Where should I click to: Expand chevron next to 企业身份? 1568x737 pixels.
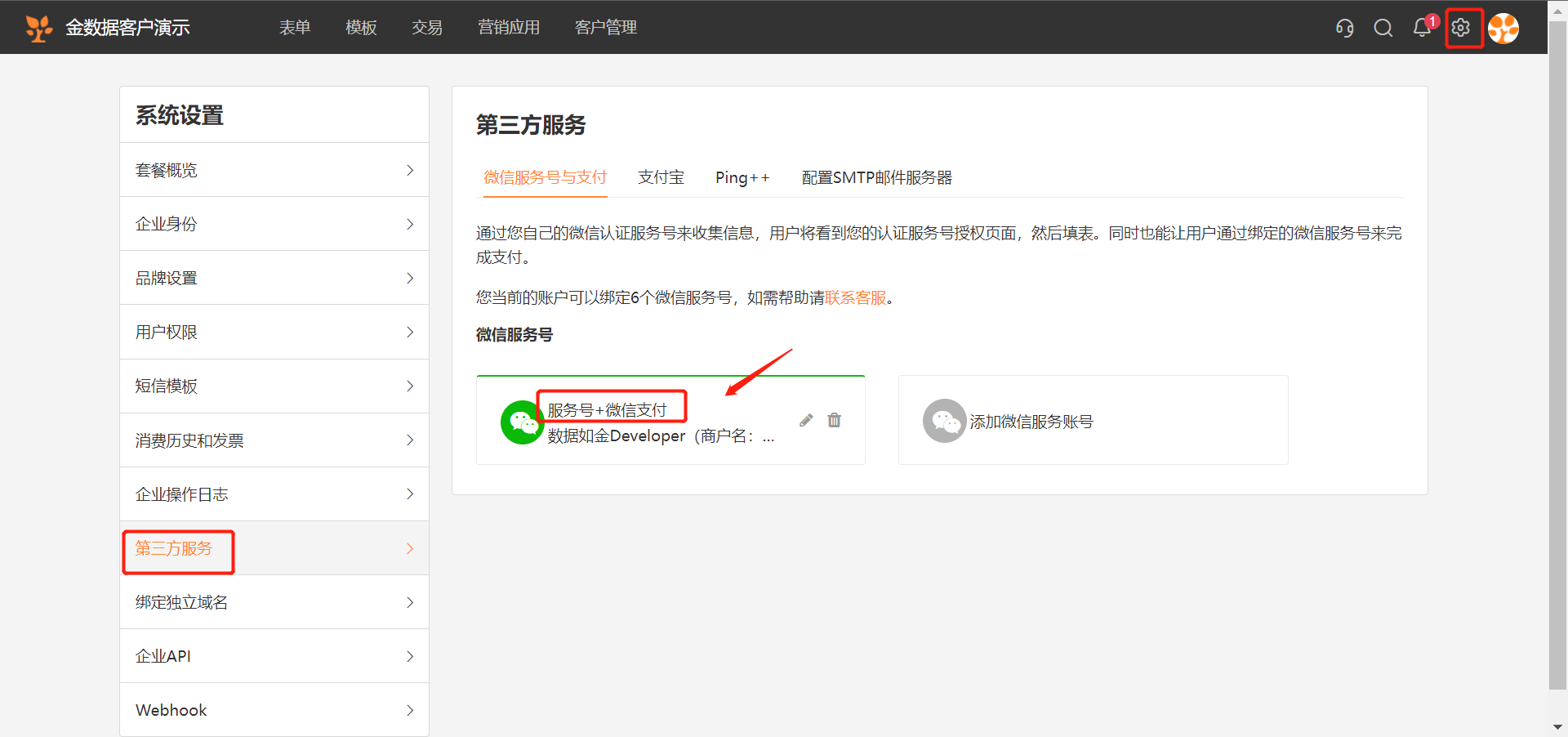pos(410,224)
